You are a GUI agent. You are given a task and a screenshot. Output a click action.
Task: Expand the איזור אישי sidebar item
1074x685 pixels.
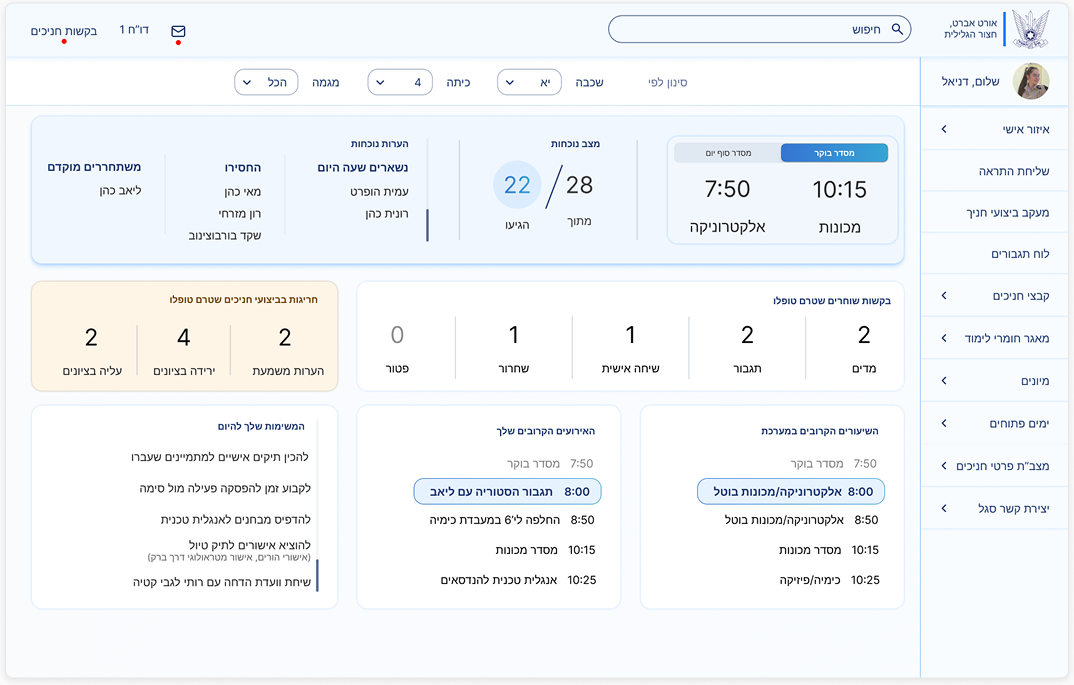(x=995, y=129)
